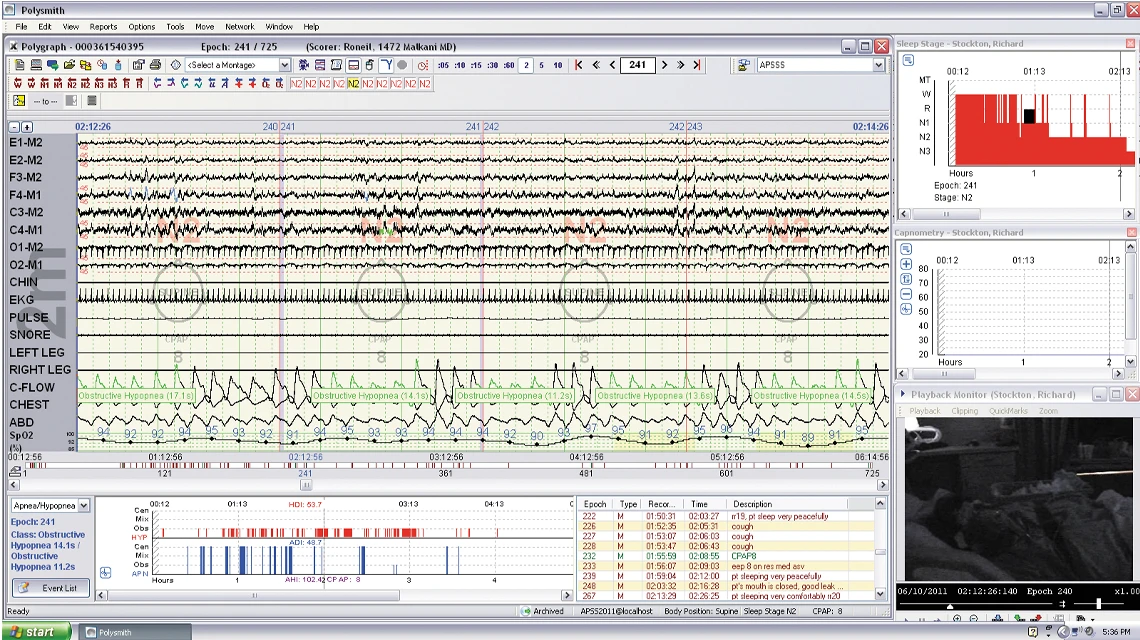Toggle the highlighted yellow N2 stage button

tap(354, 84)
